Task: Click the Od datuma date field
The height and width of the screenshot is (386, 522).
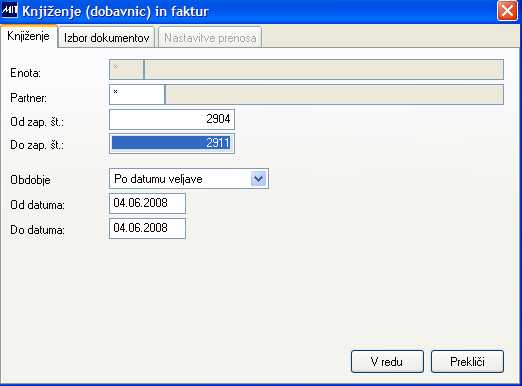Action: tap(147, 203)
